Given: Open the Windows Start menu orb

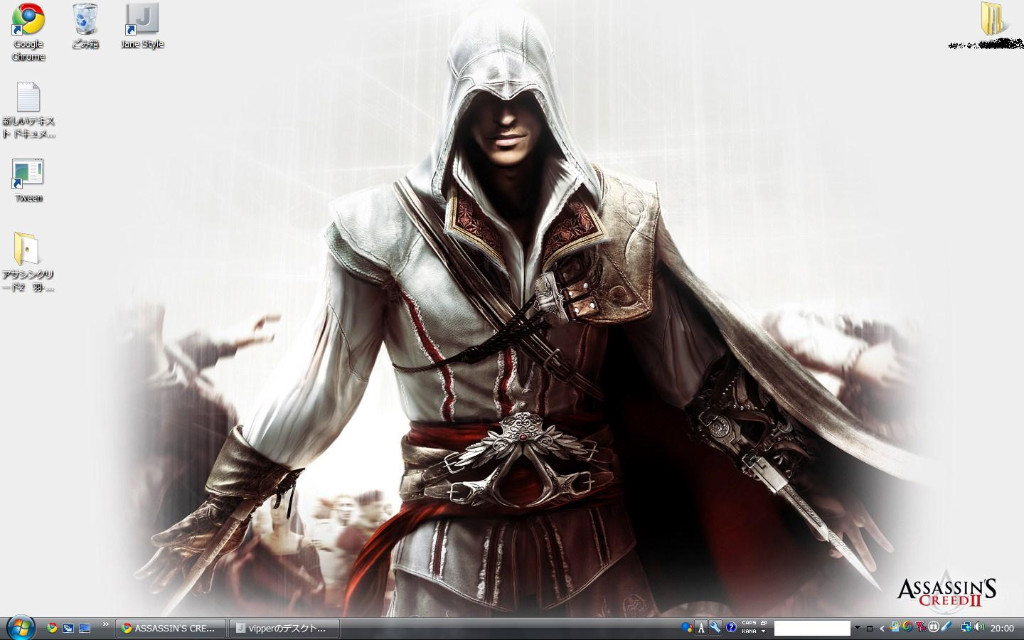Looking at the screenshot, I should click(x=19, y=628).
